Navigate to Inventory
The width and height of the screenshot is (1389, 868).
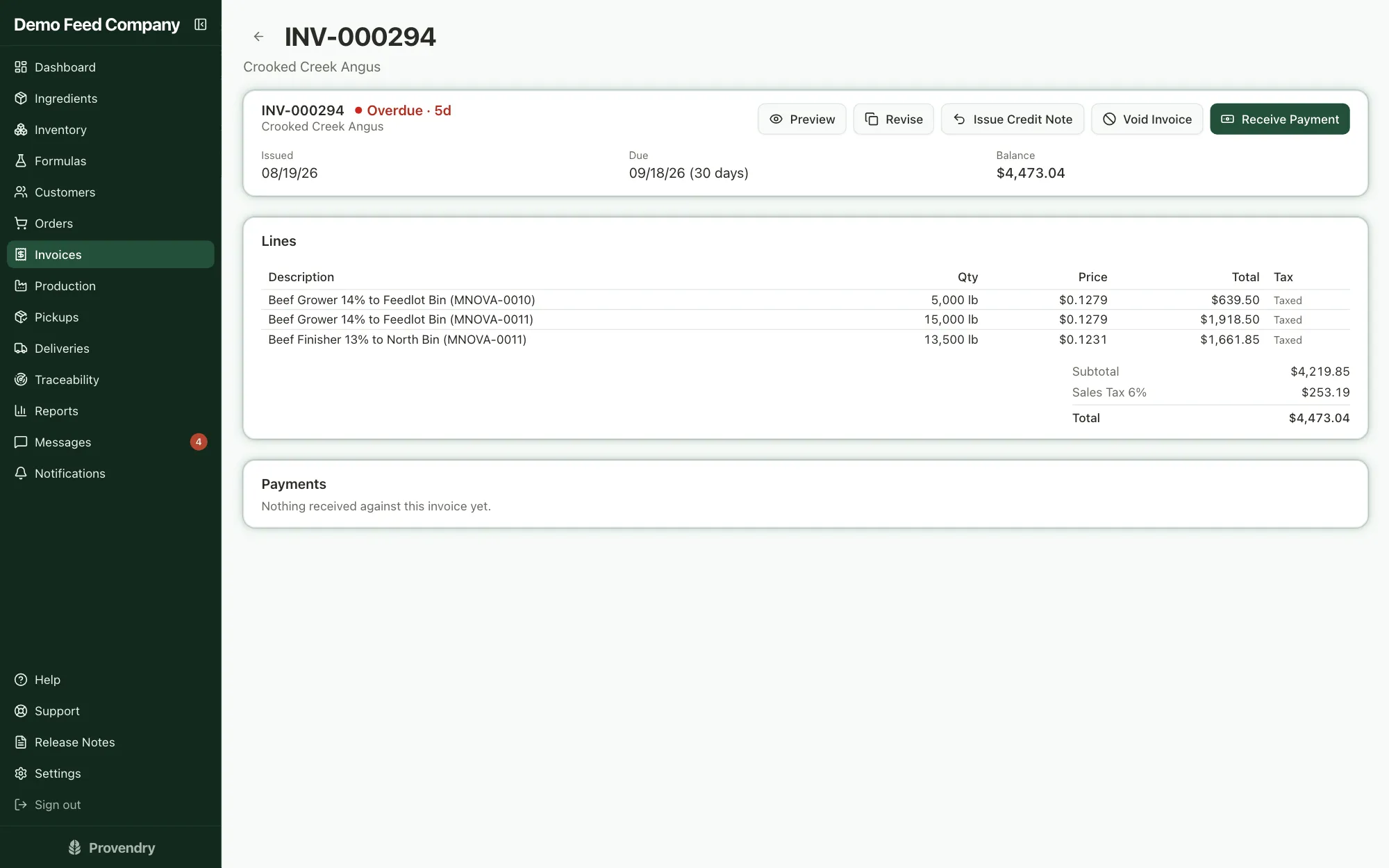110,130
